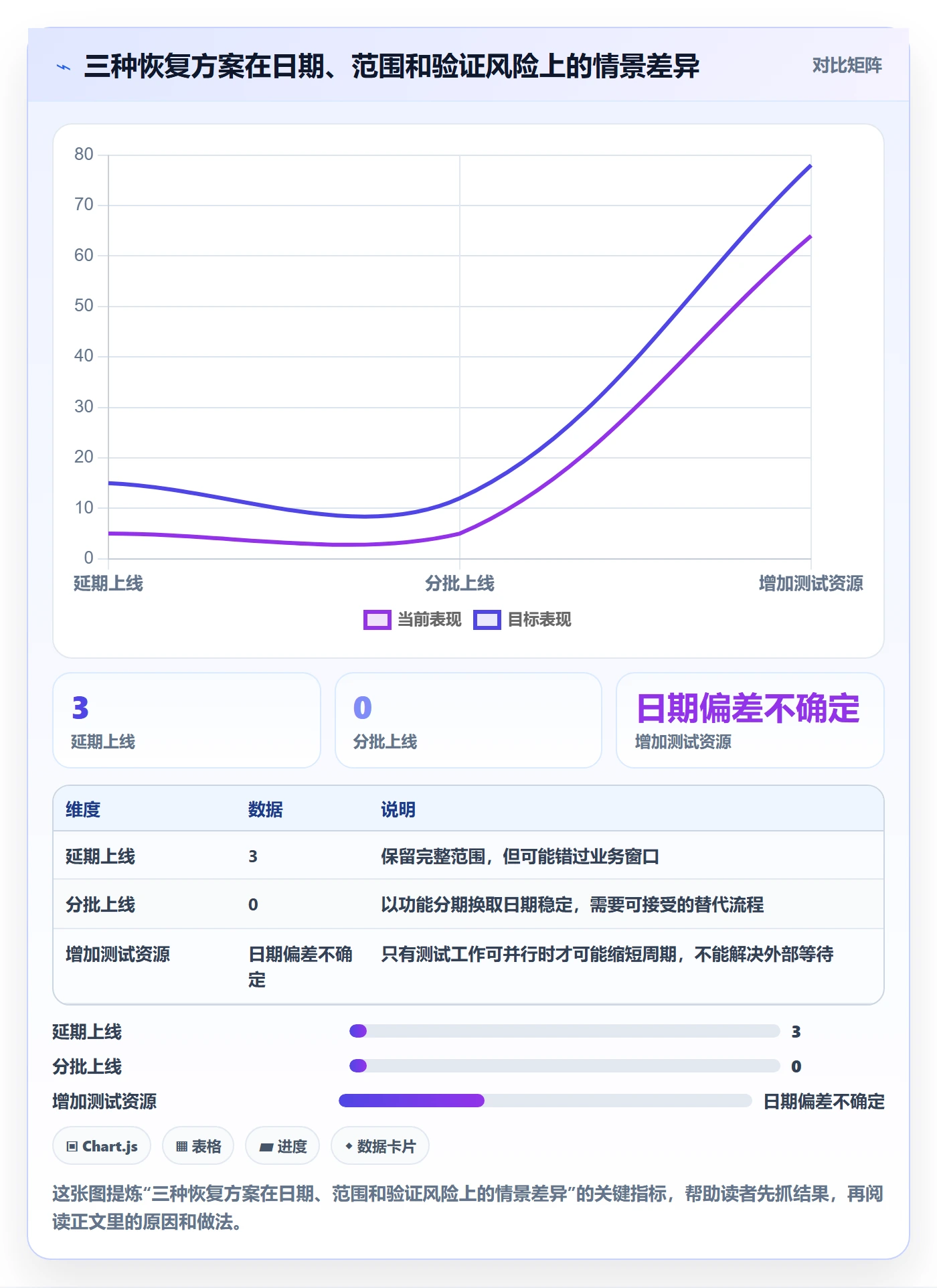
Task: Select the 延期上线 table row cell
Action: pos(100,857)
